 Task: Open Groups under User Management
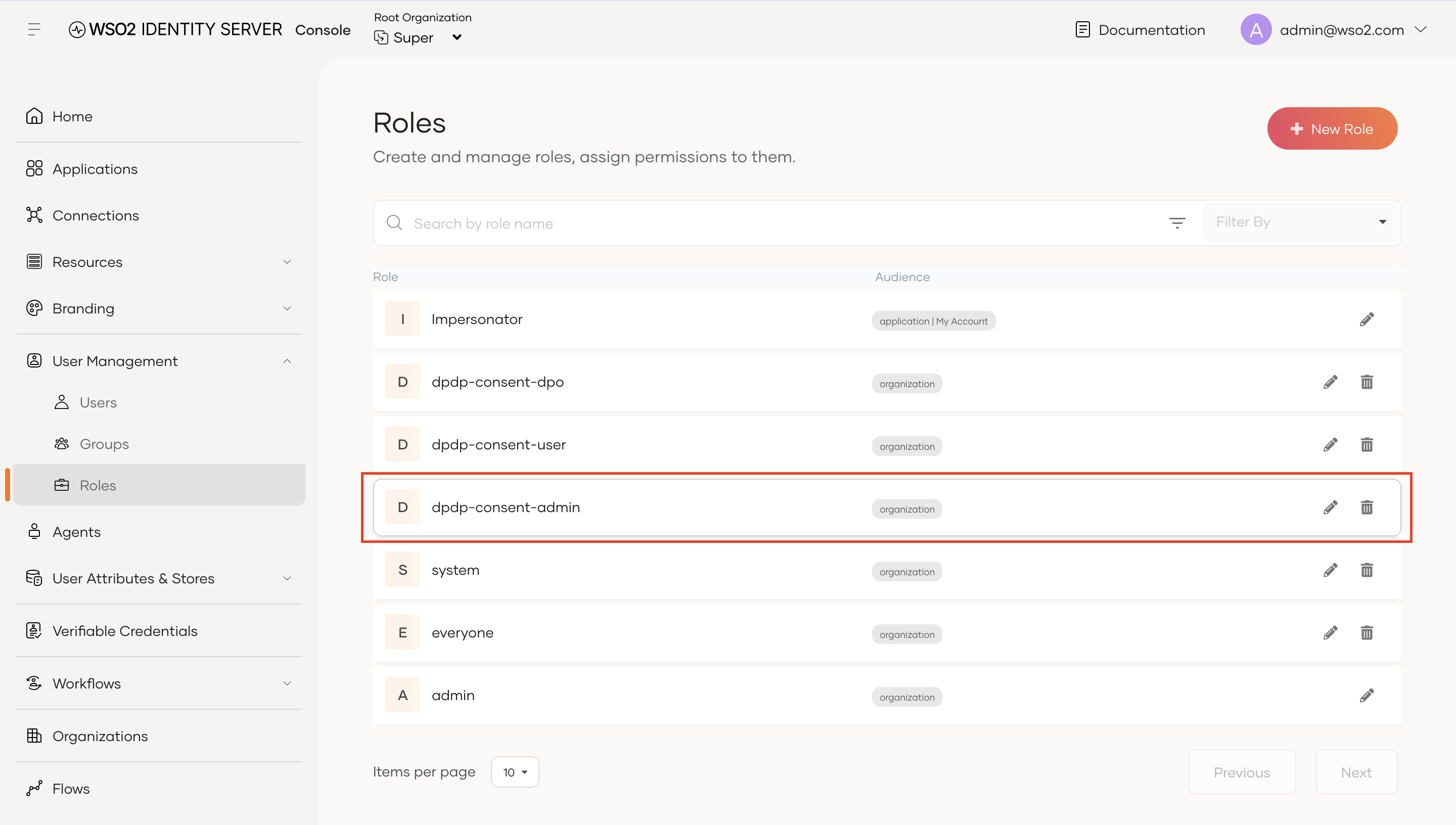coord(159,444)
